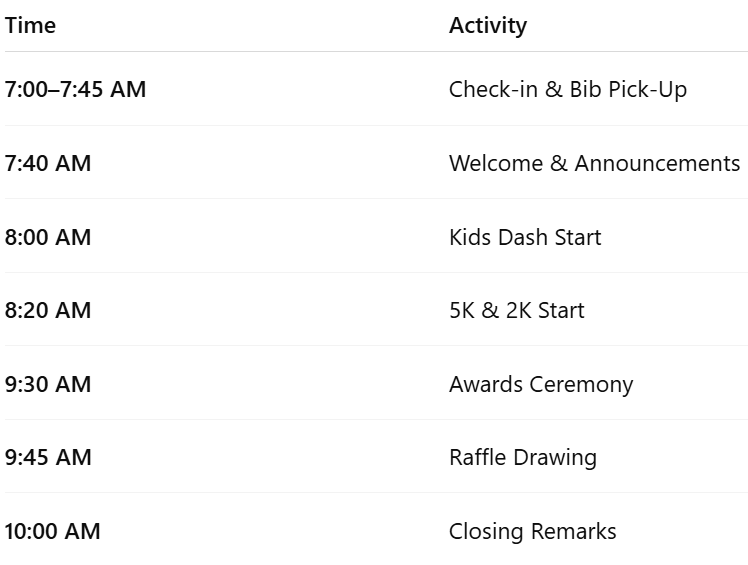Click the 10:00 AM time cell

[52, 531]
